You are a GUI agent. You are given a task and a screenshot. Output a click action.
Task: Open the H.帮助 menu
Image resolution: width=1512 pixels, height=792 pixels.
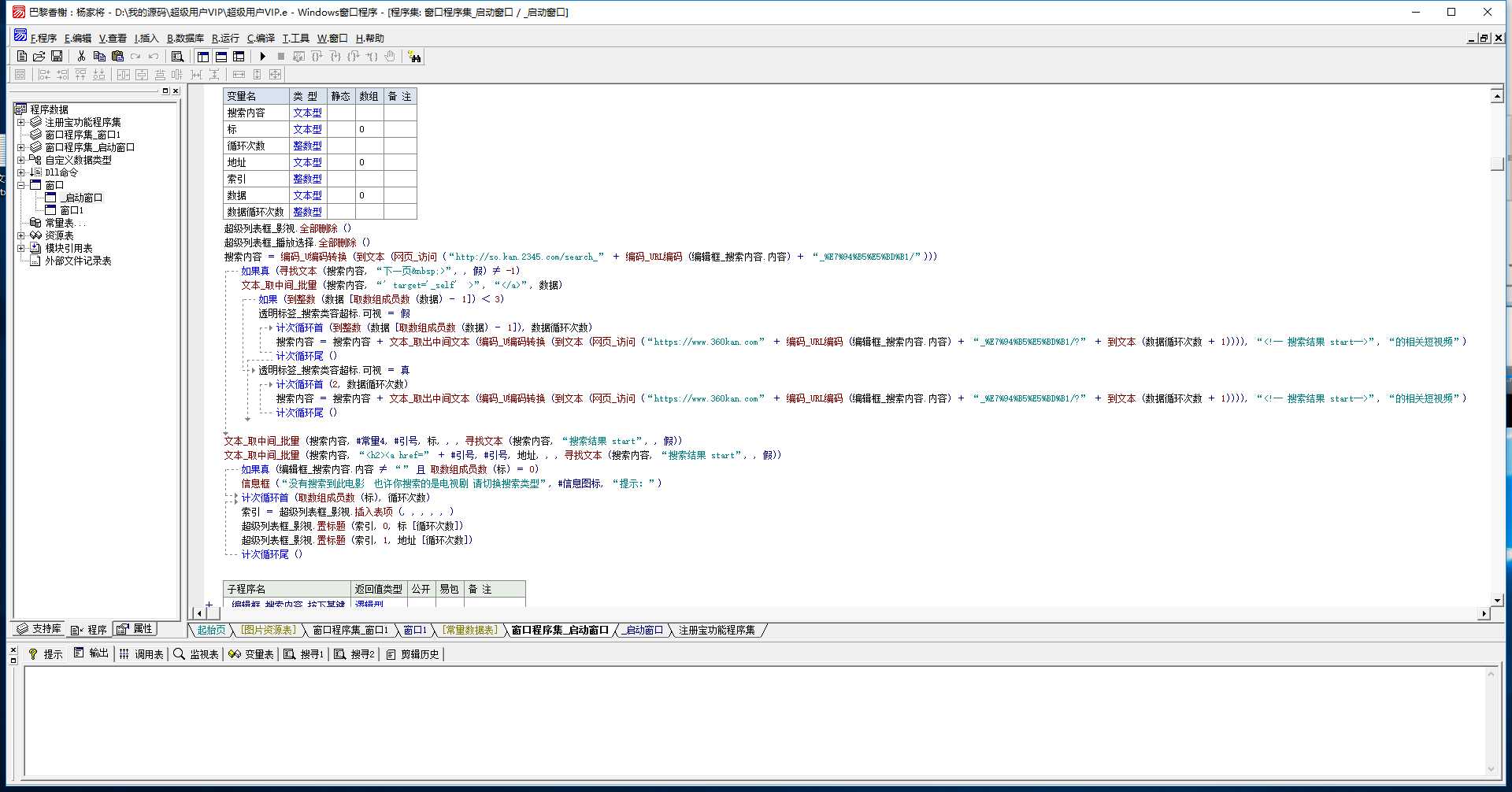(x=369, y=38)
